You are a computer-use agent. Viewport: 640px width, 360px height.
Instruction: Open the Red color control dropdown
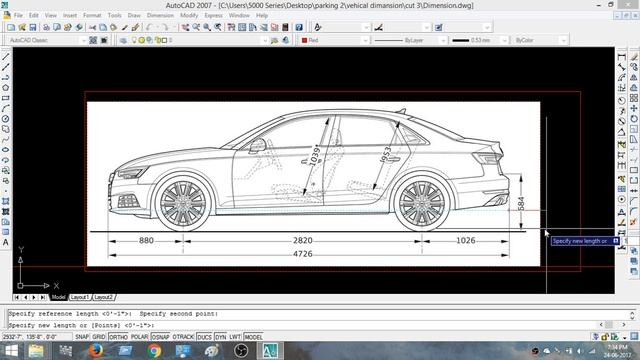(x=365, y=40)
